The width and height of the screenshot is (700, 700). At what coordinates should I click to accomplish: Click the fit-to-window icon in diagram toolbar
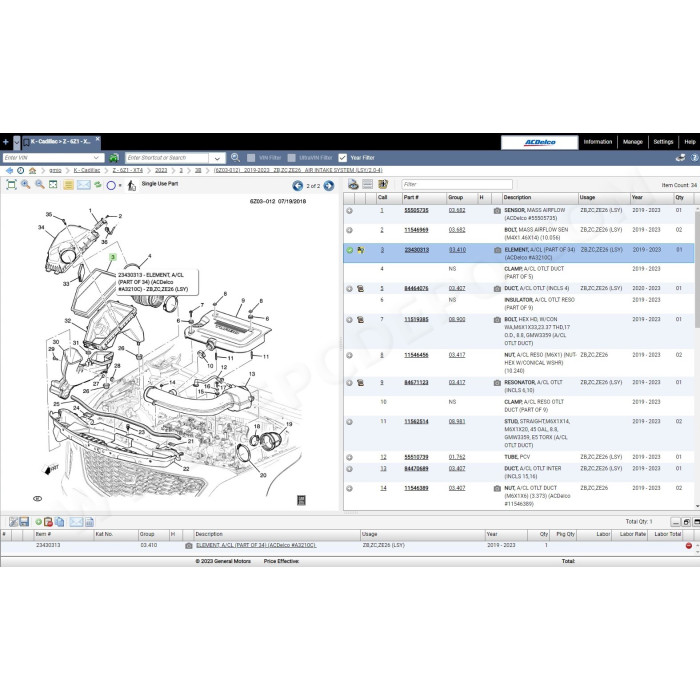coord(11,185)
